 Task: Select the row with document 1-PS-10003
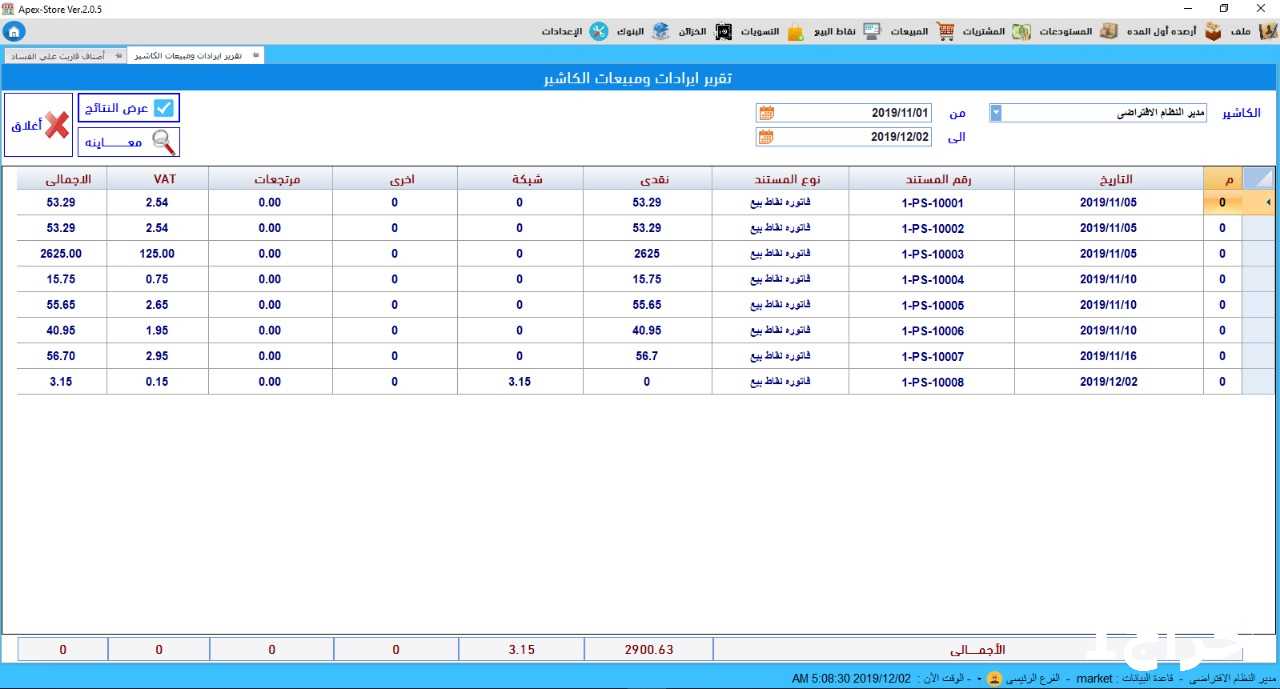point(930,254)
